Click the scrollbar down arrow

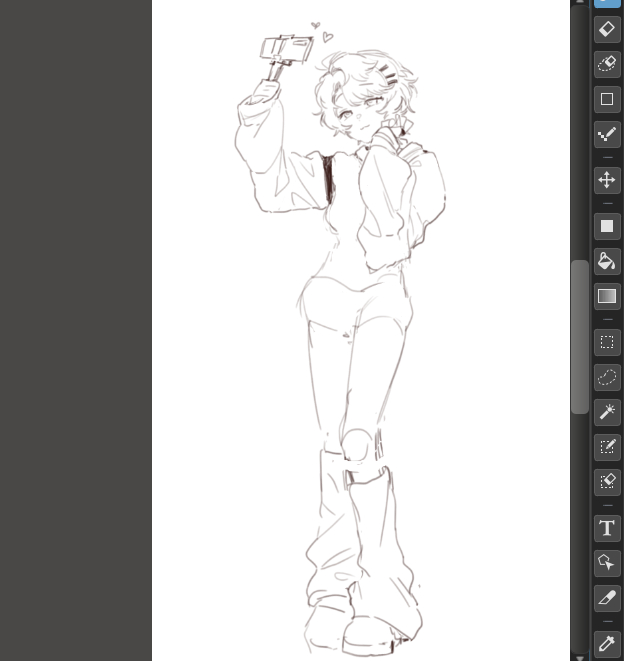(580, 656)
